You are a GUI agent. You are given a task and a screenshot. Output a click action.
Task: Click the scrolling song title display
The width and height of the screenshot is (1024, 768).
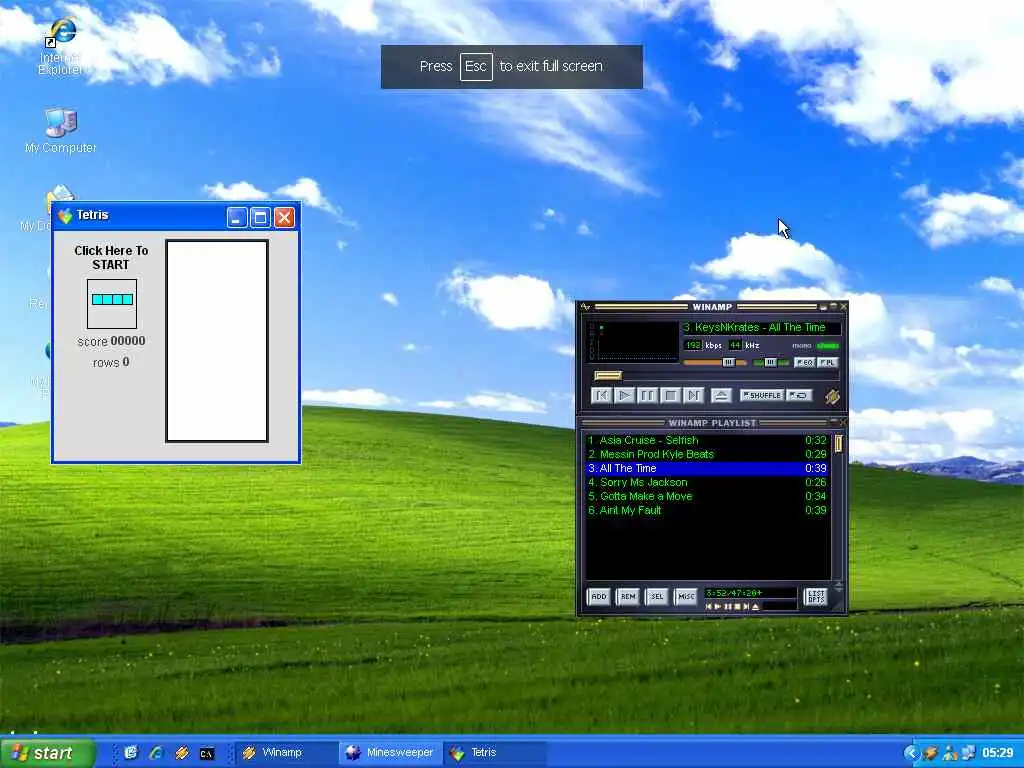coord(761,327)
